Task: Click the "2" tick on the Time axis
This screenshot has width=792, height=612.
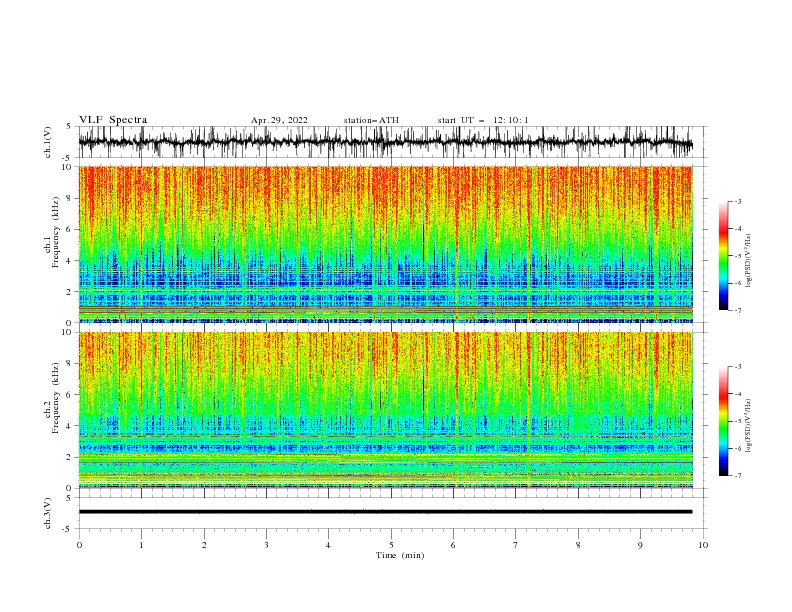Action: (x=204, y=545)
